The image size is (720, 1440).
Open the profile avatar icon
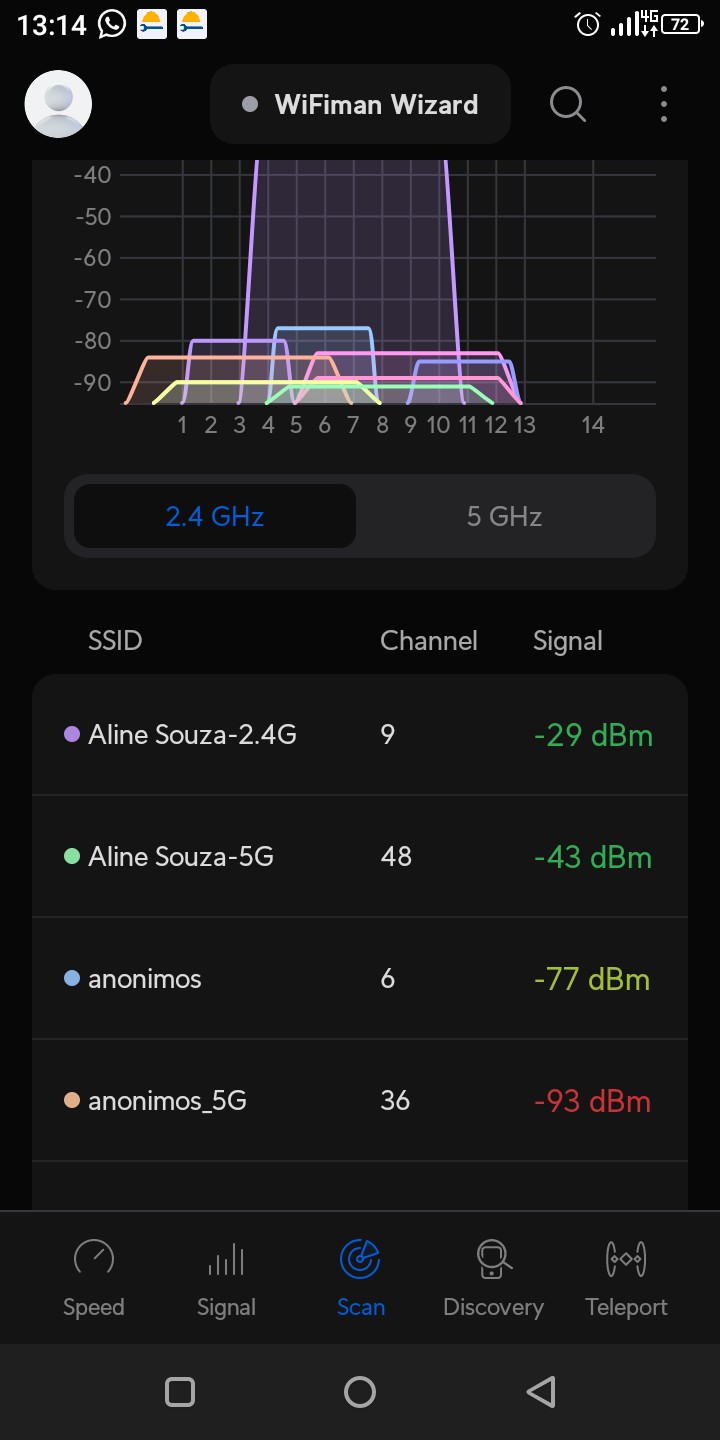pyautogui.click(x=58, y=104)
